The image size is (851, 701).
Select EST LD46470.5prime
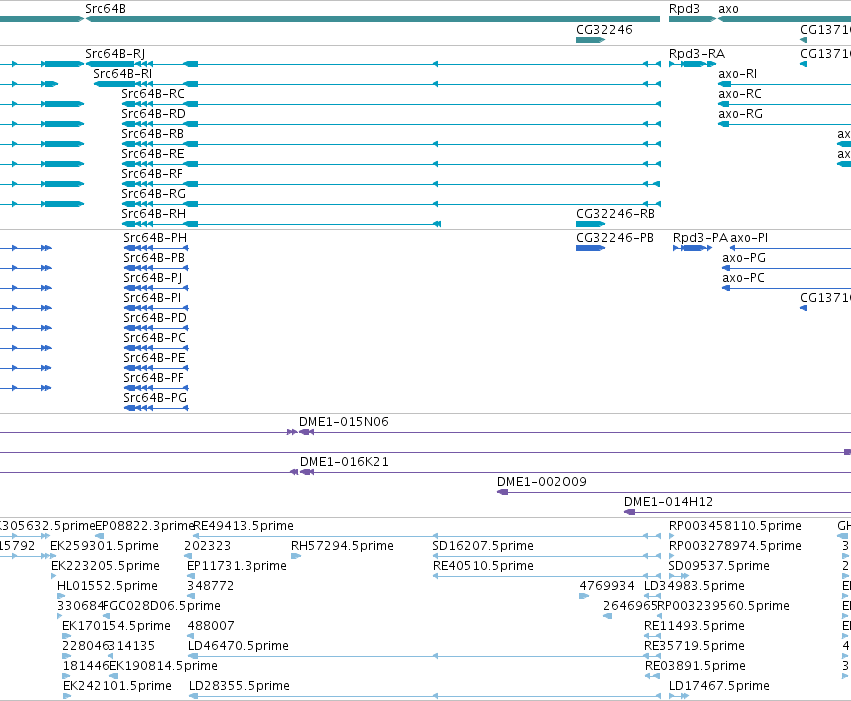[x=424, y=656]
